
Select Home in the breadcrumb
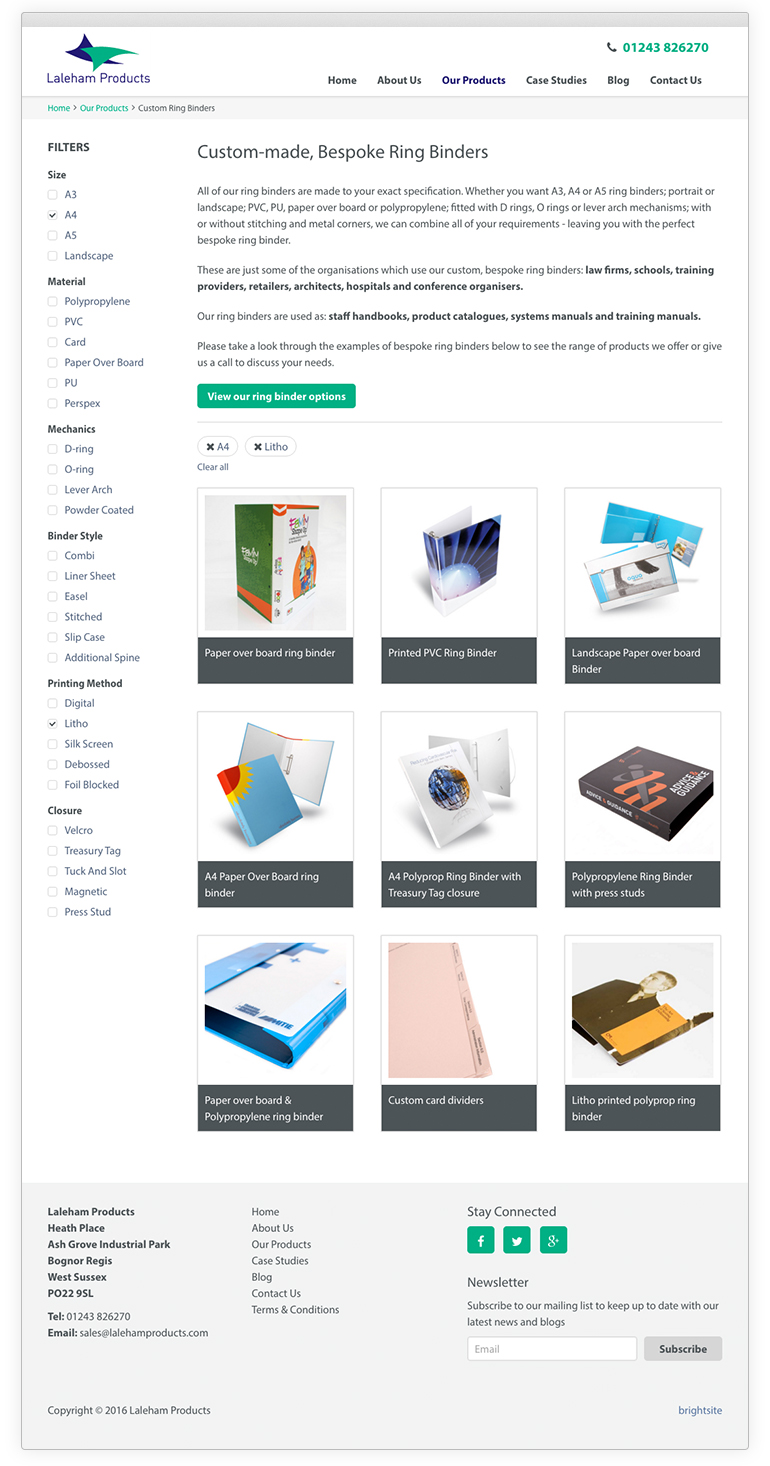pos(59,108)
